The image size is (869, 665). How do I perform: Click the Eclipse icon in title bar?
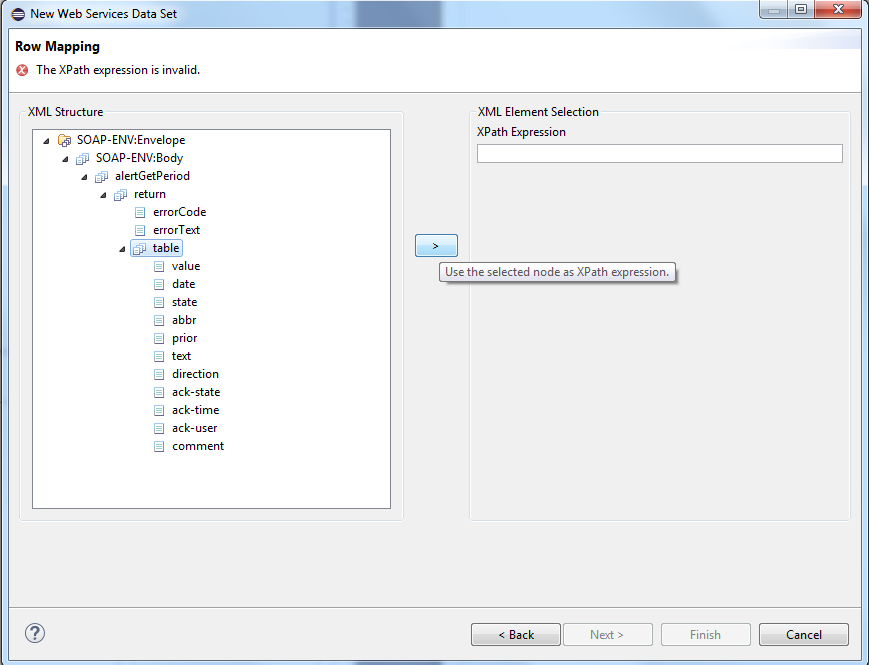coord(18,14)
